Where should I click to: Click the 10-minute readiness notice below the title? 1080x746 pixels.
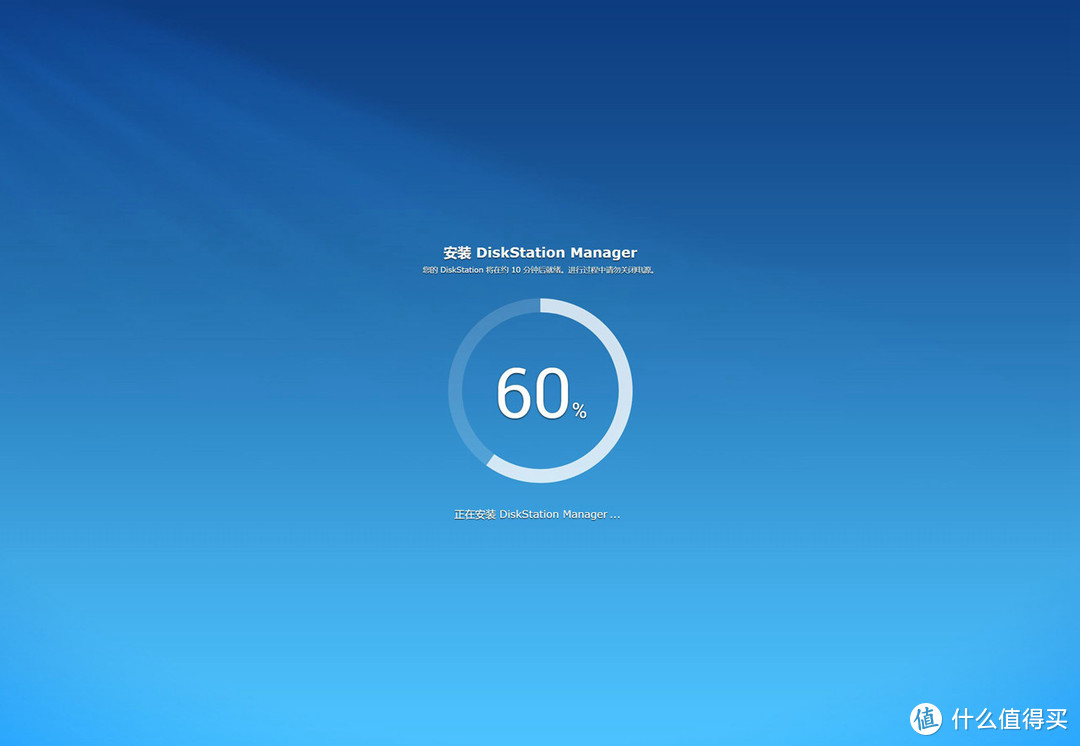click(x=538, y=270)
